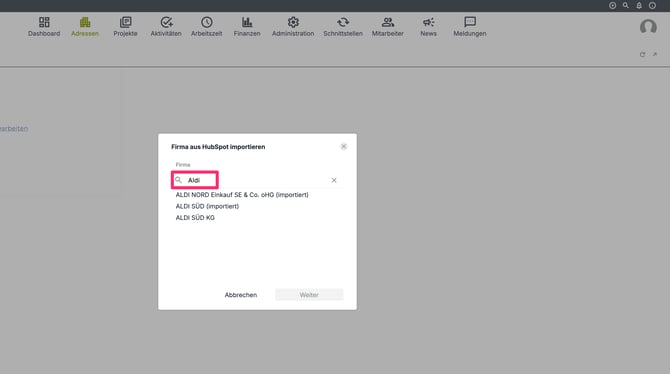Open the Projekte module

click(125, 27)
